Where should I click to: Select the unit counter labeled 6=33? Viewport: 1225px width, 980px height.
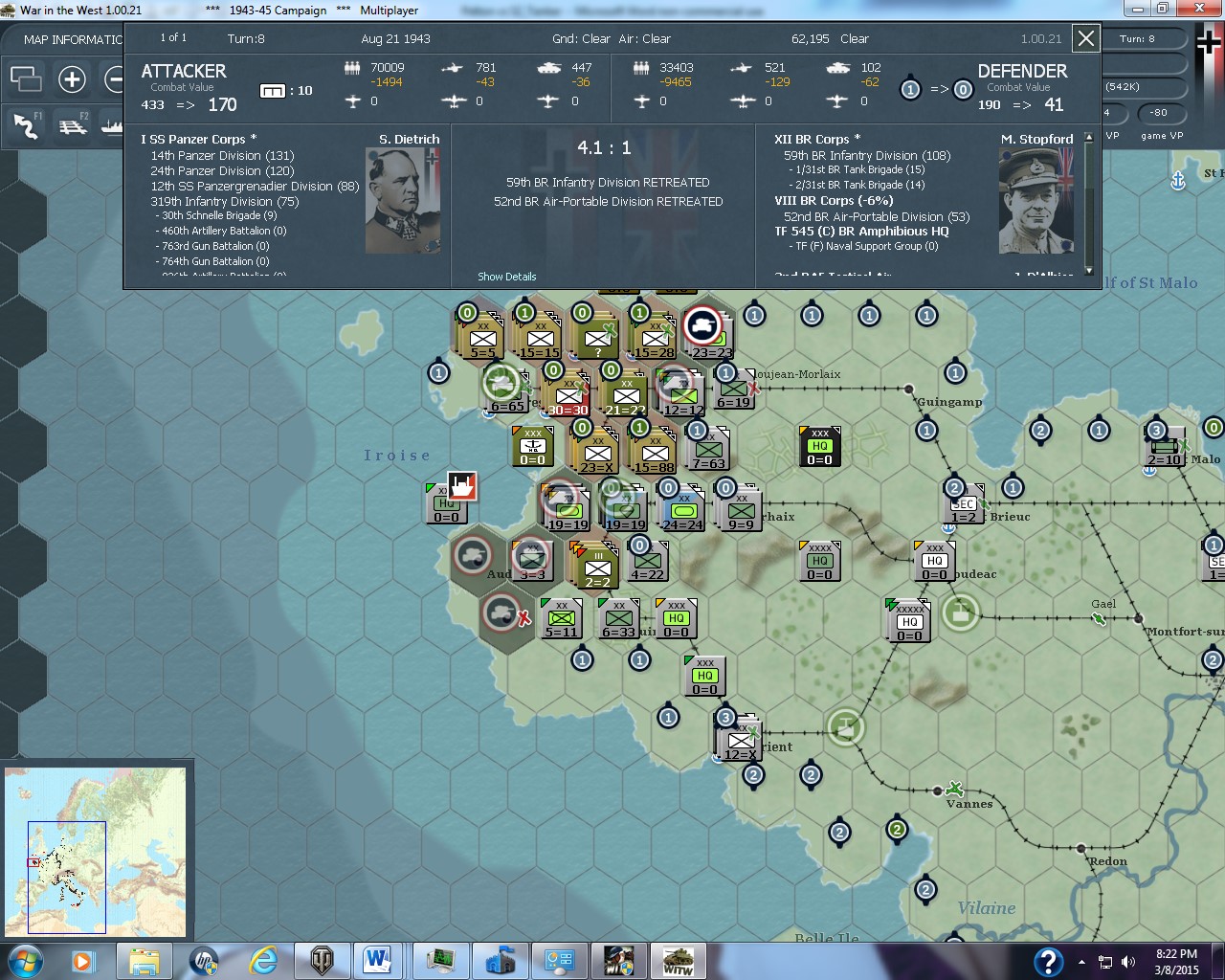click(618, 617)
